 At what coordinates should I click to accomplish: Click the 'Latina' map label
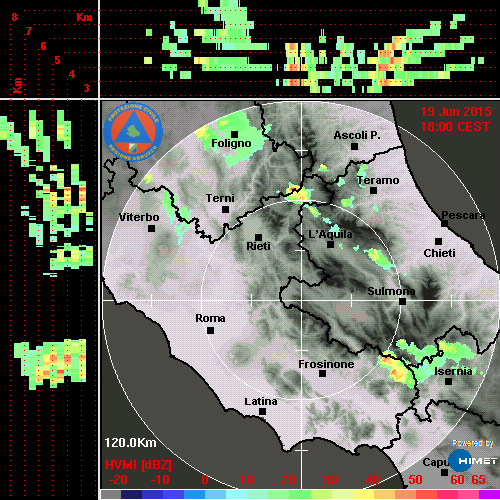pos(261,402)
